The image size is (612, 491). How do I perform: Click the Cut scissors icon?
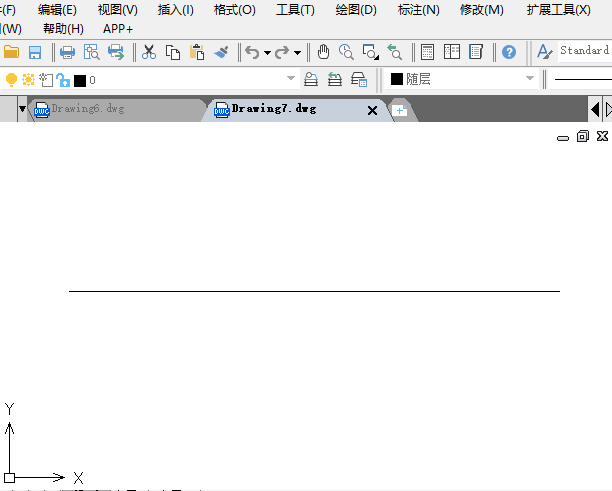149,51
